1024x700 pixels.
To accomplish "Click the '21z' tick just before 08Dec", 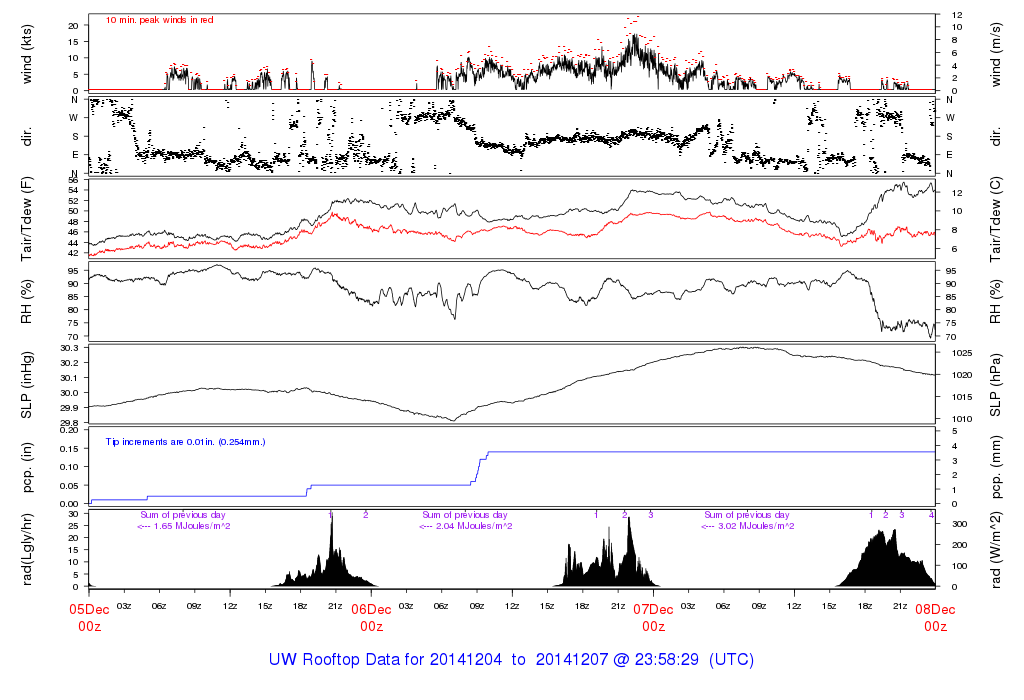I will click(900, 606).
